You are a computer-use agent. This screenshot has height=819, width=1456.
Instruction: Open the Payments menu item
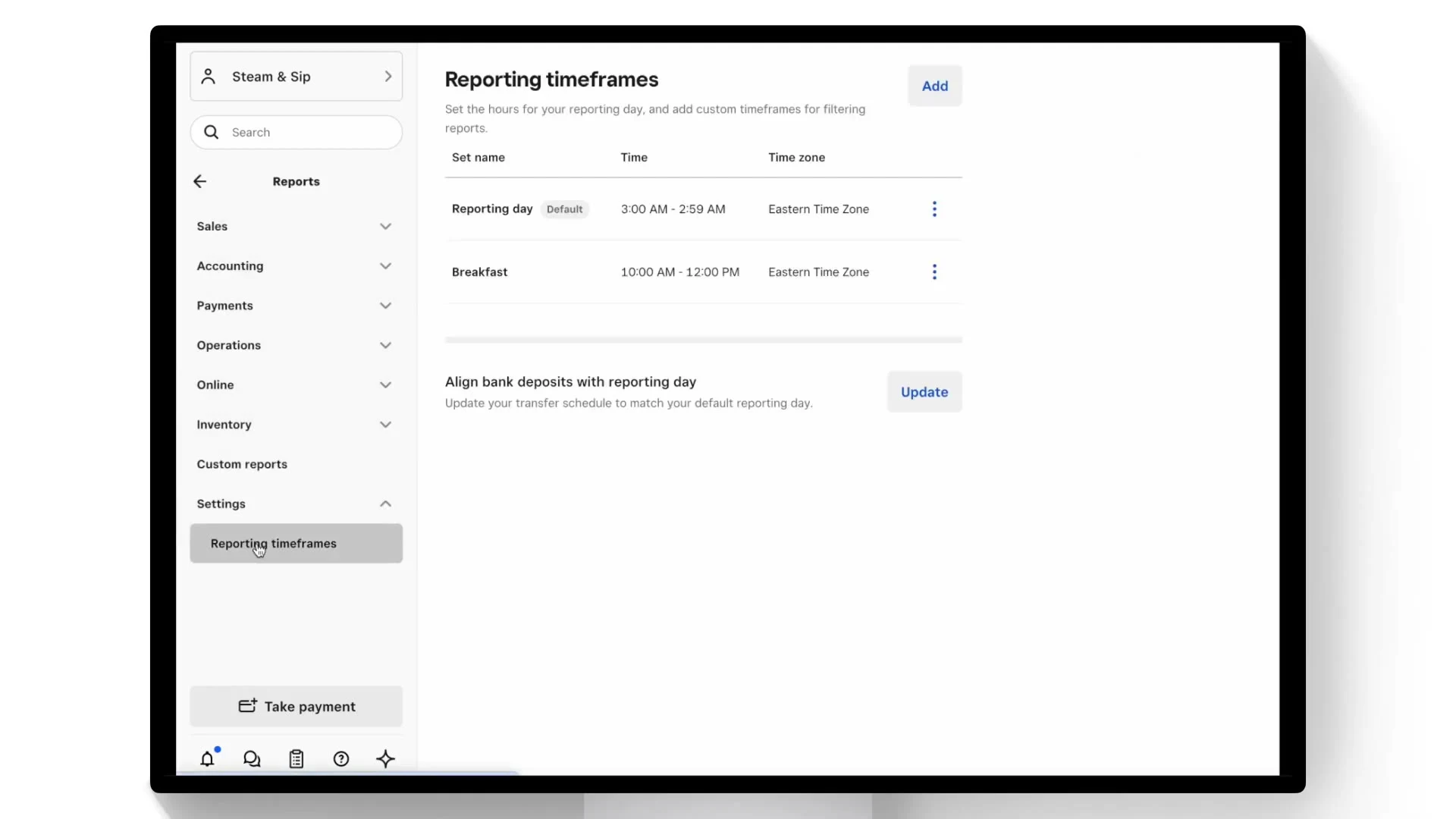point(296,306)
